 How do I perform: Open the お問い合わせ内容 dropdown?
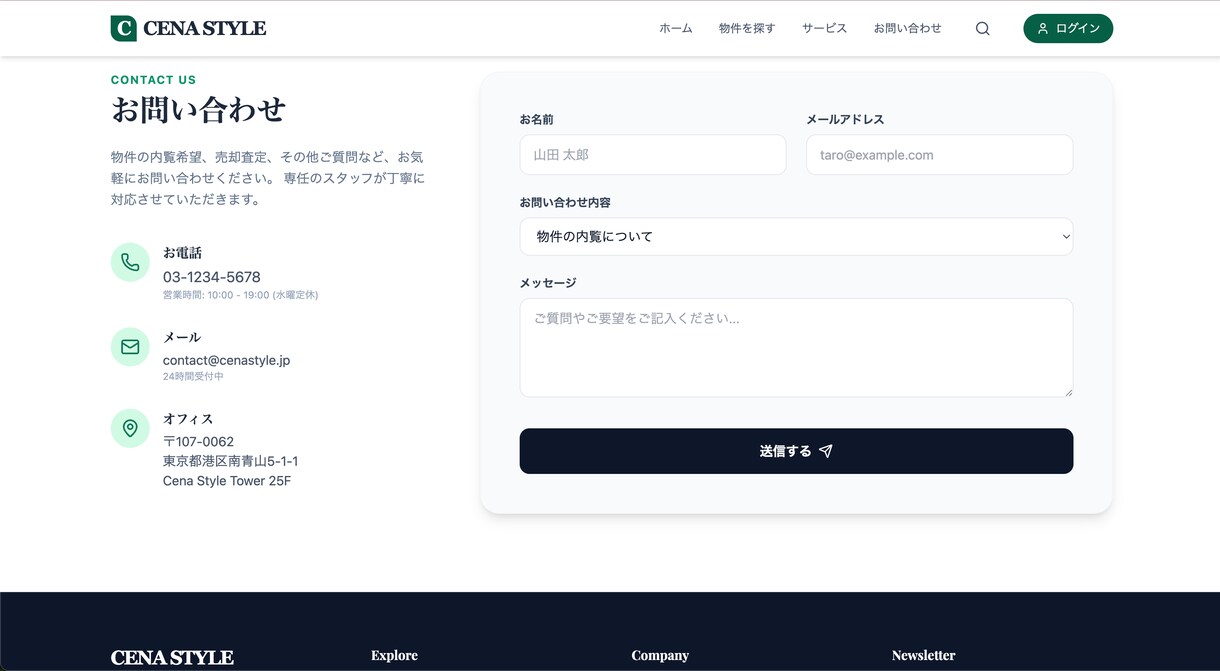pos(796,237)
